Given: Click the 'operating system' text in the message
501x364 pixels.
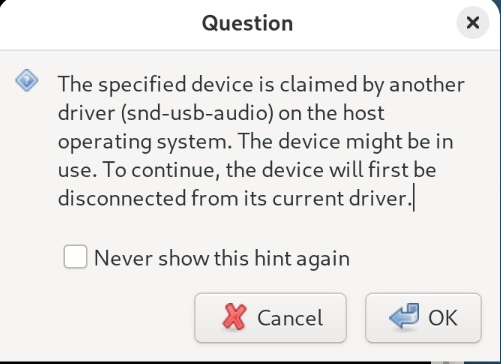Looking at the screenshot, I should 145,142.
